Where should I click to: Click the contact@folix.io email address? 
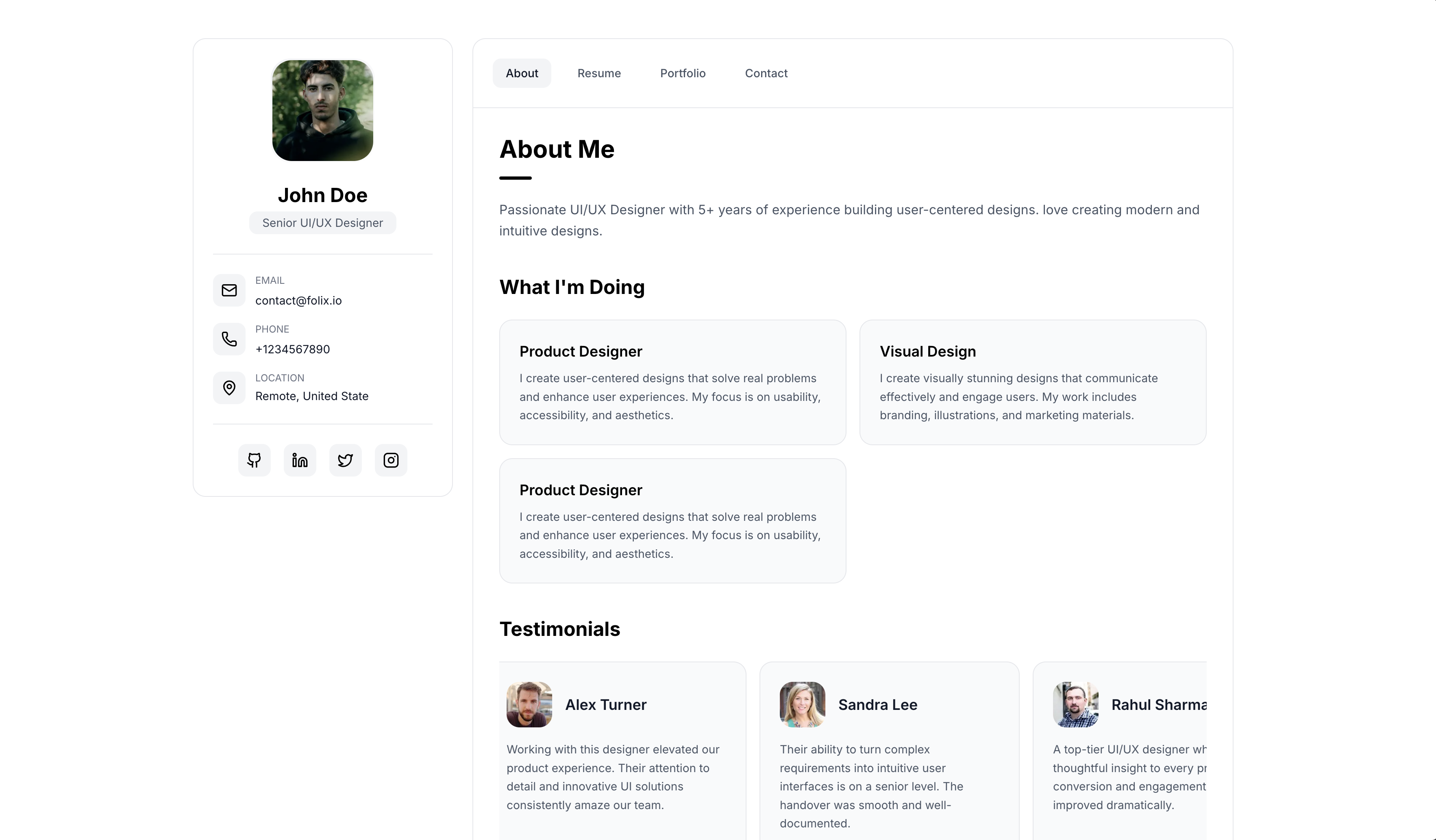point(298,300)
